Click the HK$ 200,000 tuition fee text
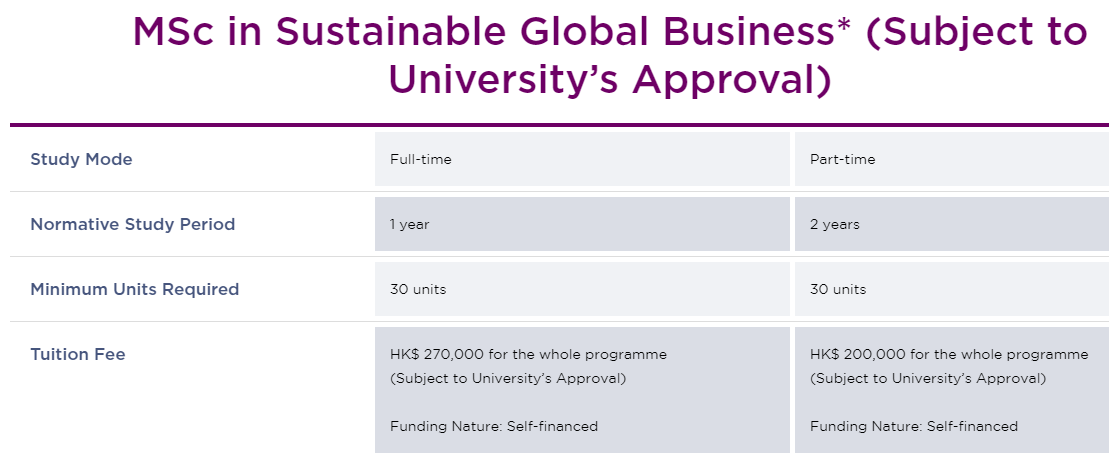The height and width of the screenshot is (456, 1109). 949,354
